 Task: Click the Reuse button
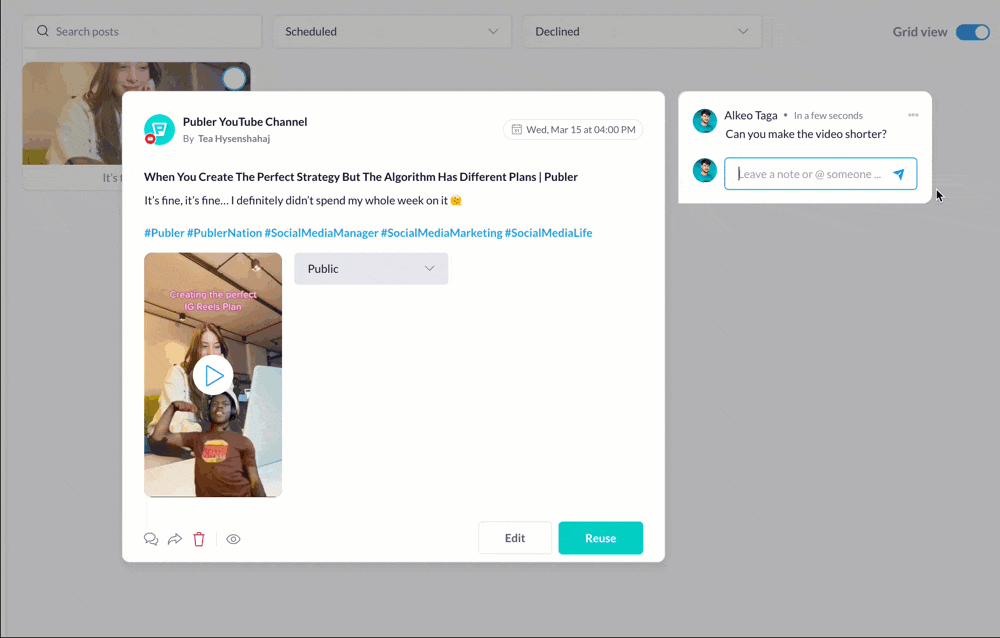(601, 538)
